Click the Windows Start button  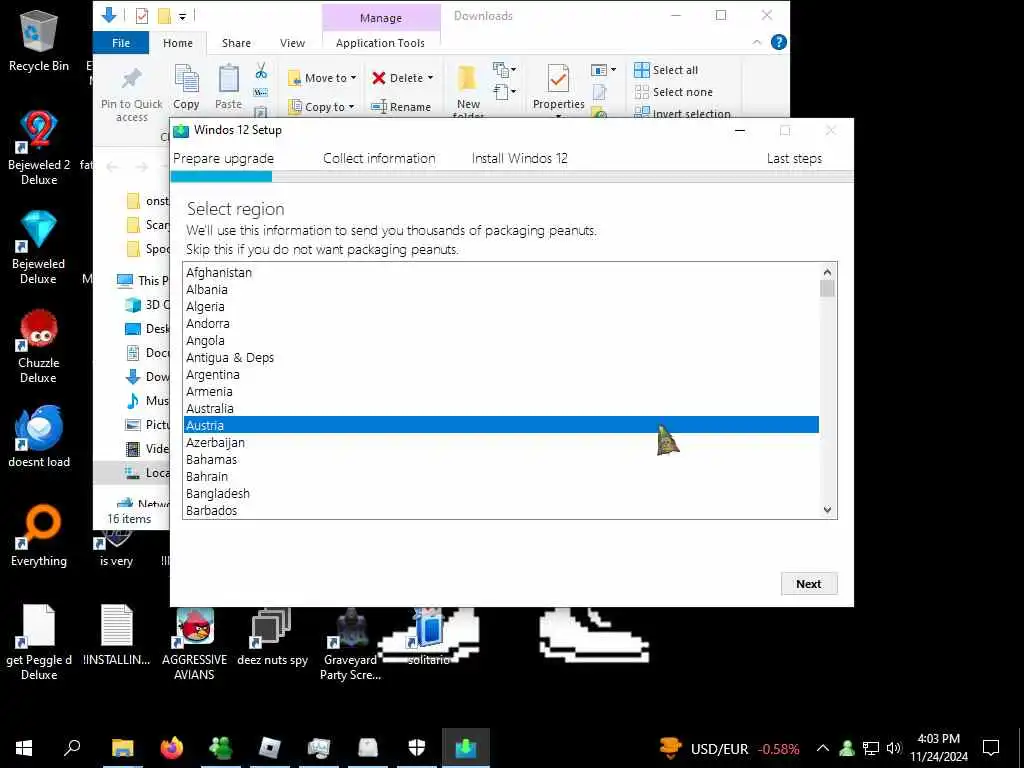24,748
